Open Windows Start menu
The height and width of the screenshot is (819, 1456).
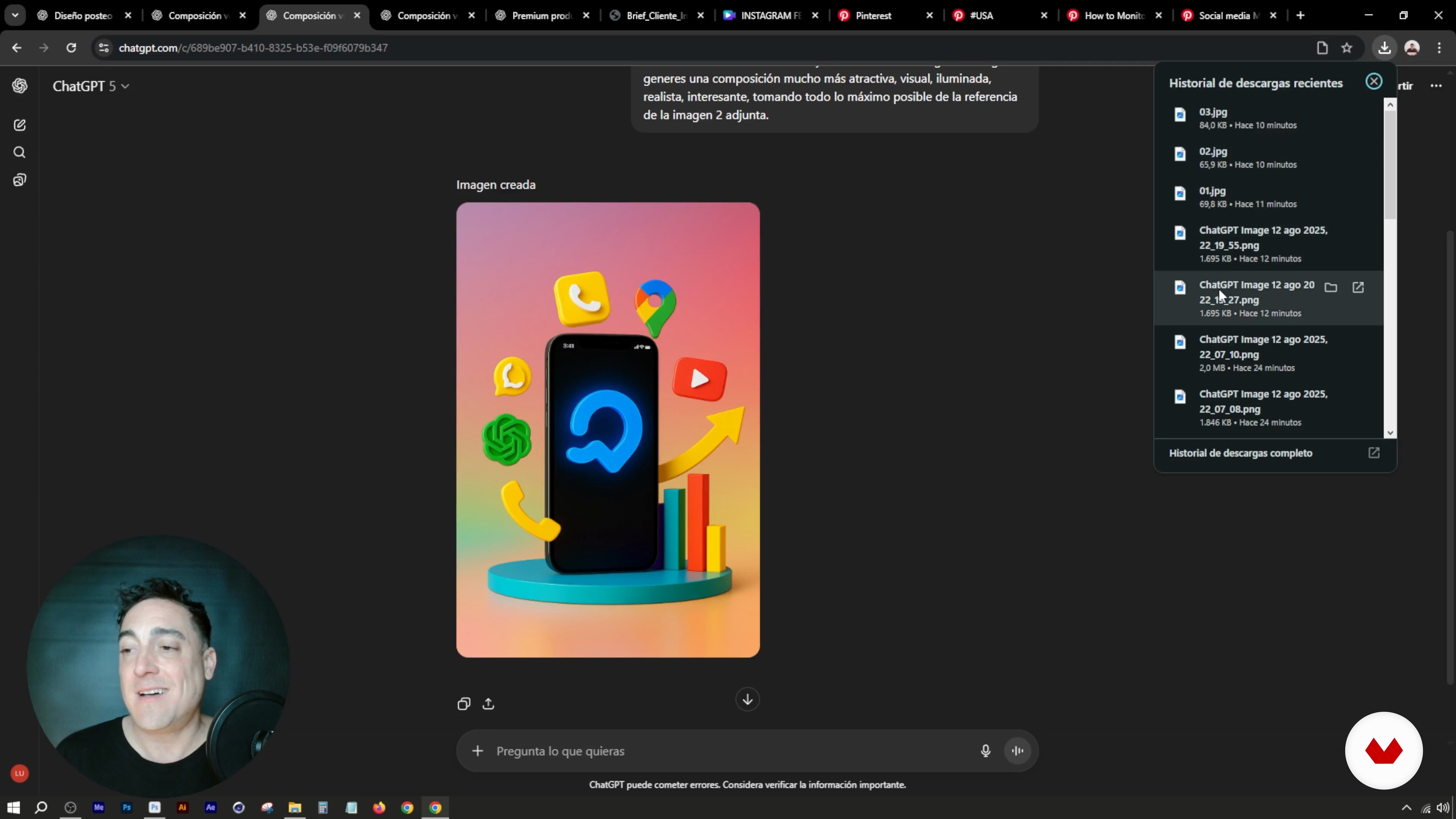(x=14, y=808)
